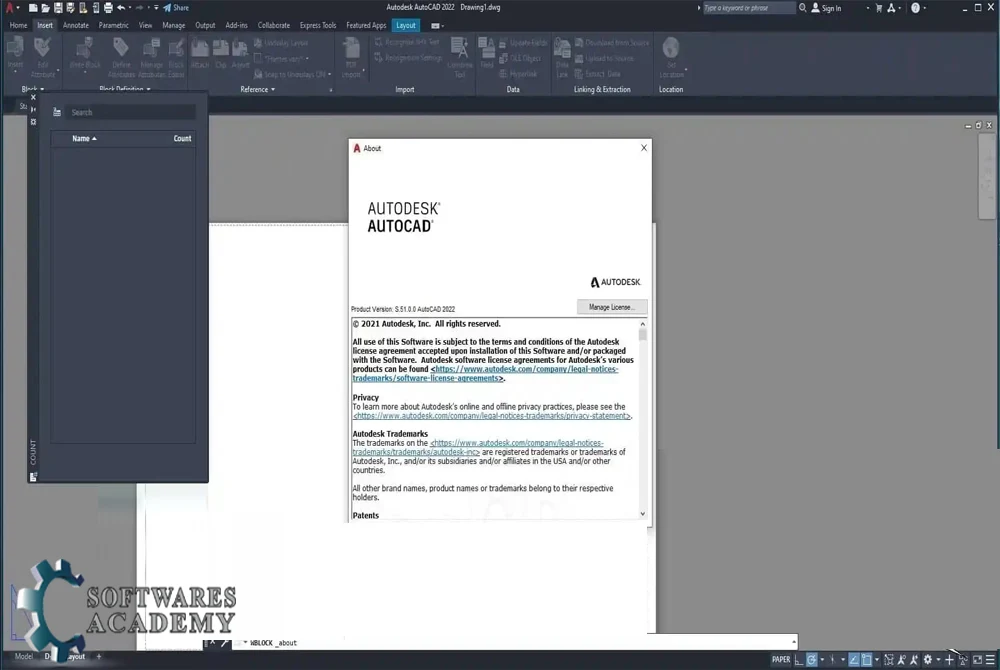The width and height of the screenshot is (1000, 670).
Task: Undo the last action with the Undo arrow
Action: pyautogui.click(x=121, y=8)
